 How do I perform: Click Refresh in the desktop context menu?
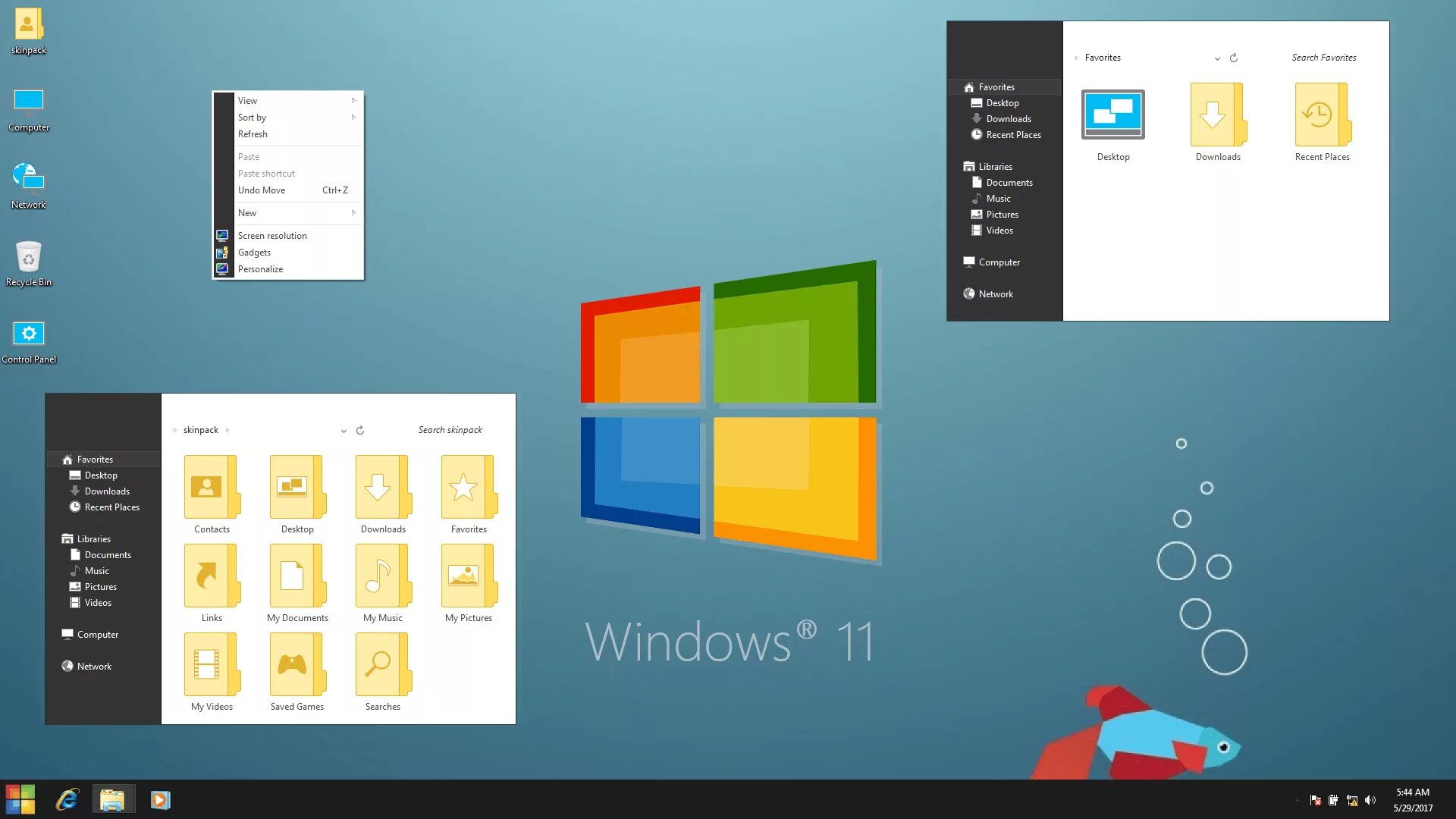click(x=252, y=133)
